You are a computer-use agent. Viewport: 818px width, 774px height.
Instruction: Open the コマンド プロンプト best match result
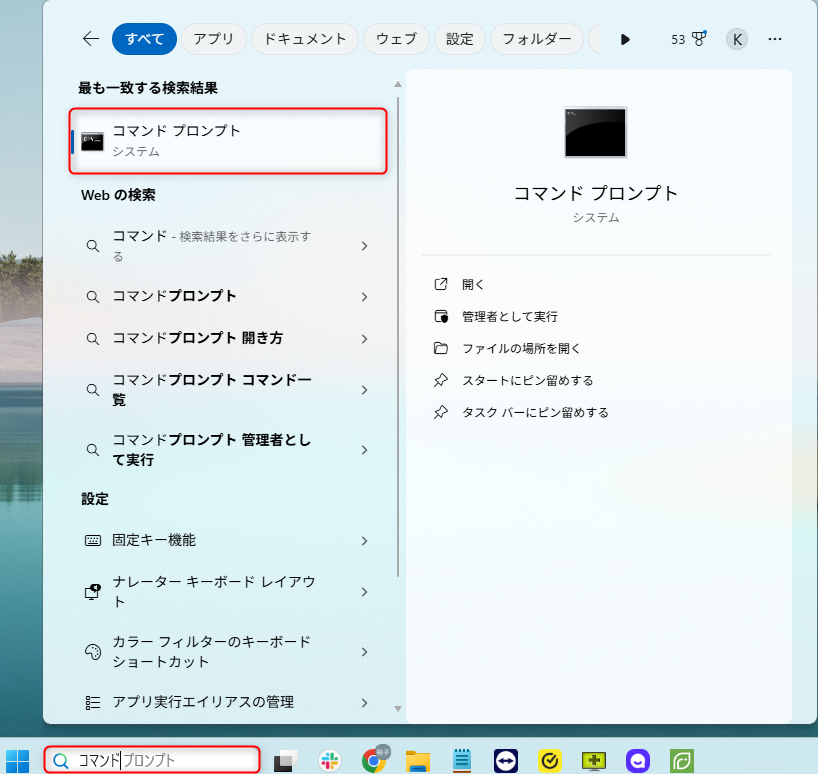[228, 141]
